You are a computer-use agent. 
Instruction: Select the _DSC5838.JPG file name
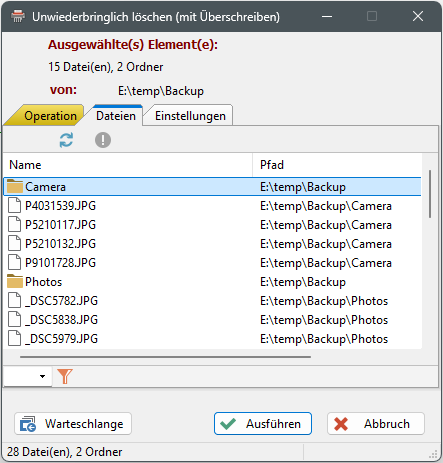point(62,320)
